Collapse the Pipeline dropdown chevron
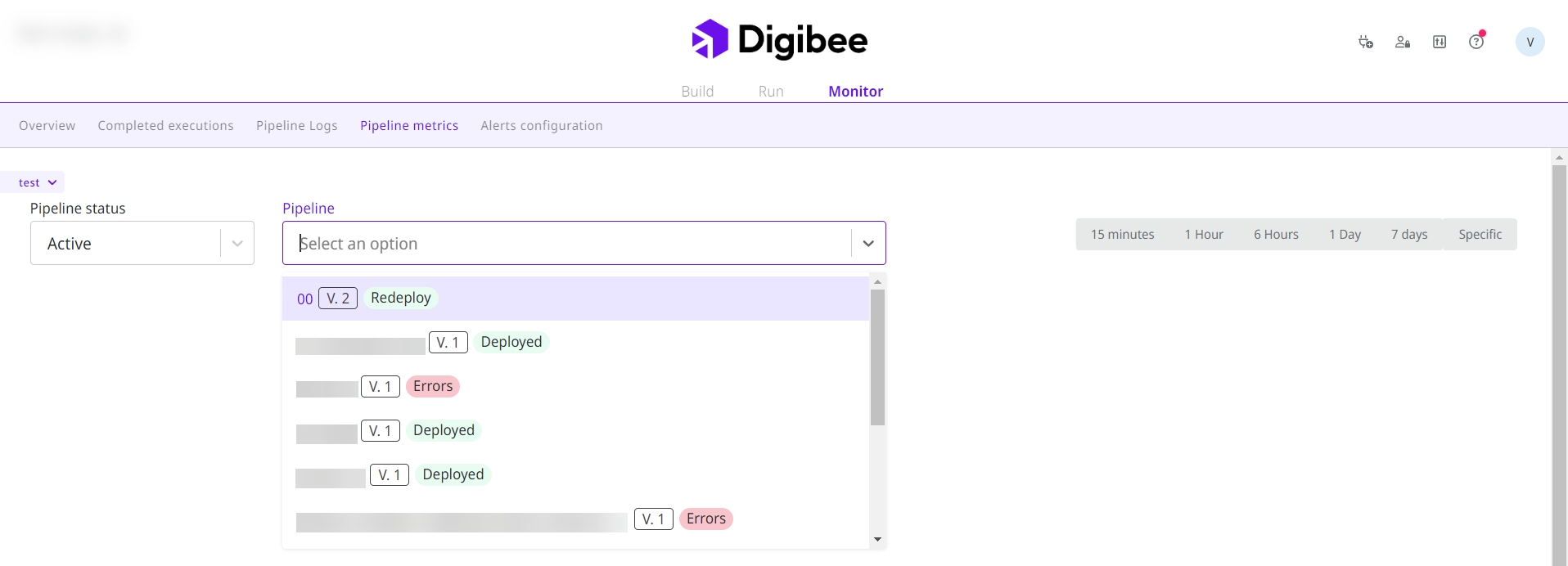 pos(868,244)
